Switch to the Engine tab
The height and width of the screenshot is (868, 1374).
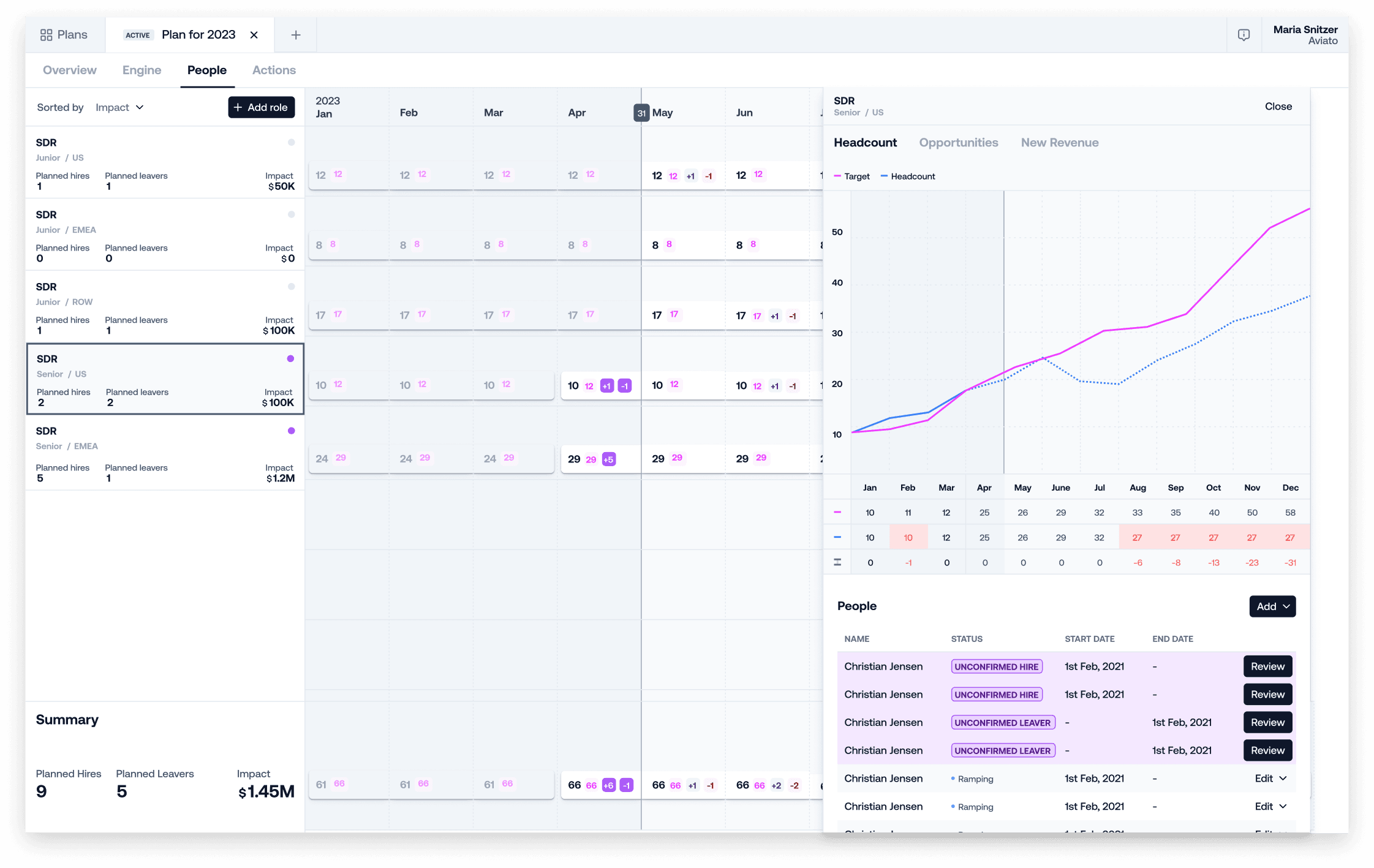coord(142,70)
